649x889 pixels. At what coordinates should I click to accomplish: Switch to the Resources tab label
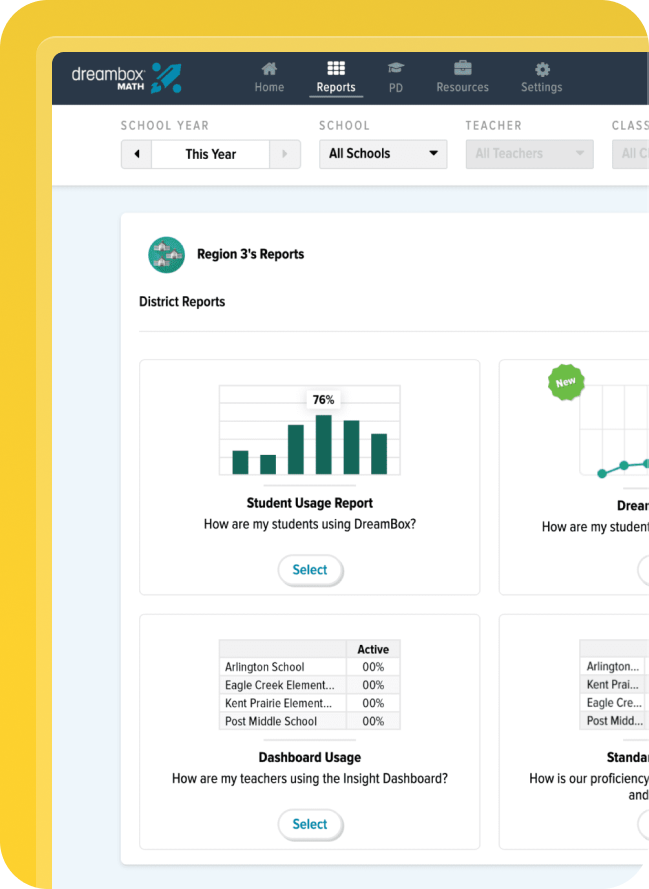(x=462, y=87)
